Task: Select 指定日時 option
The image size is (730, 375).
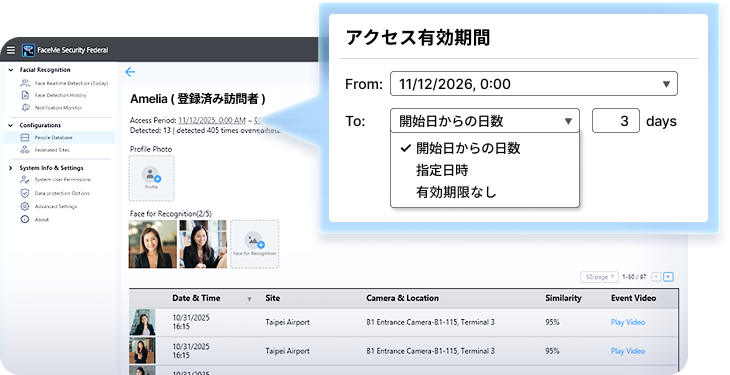Action: tap(442, 170)
